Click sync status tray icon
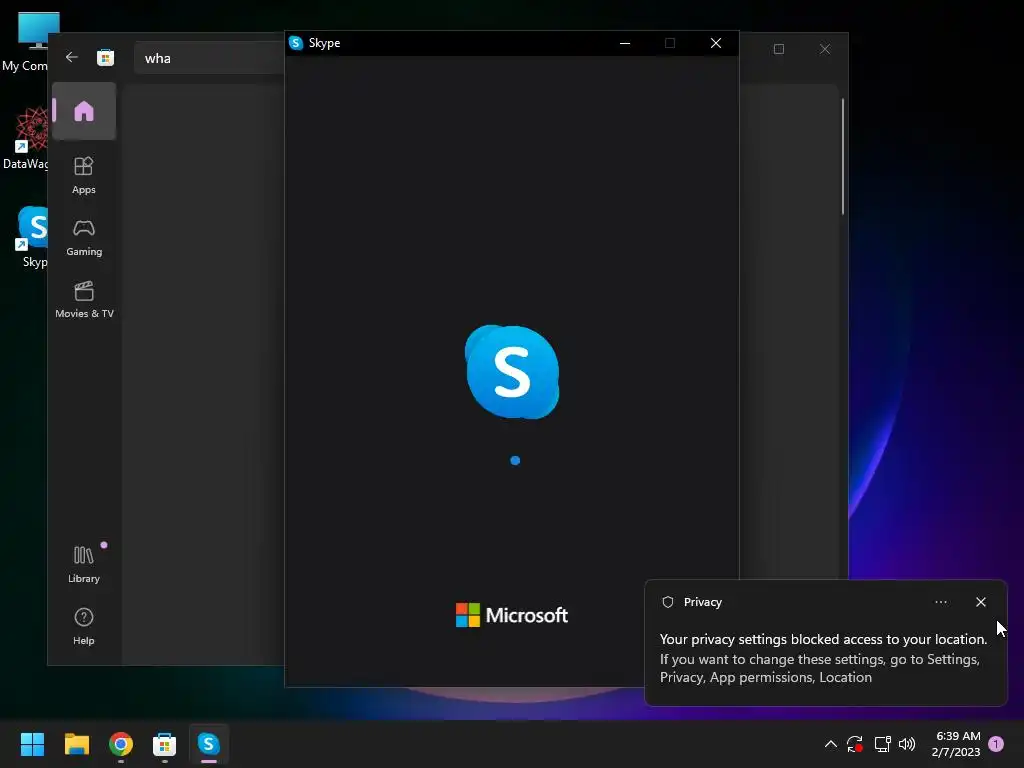 tap(855, 744)
